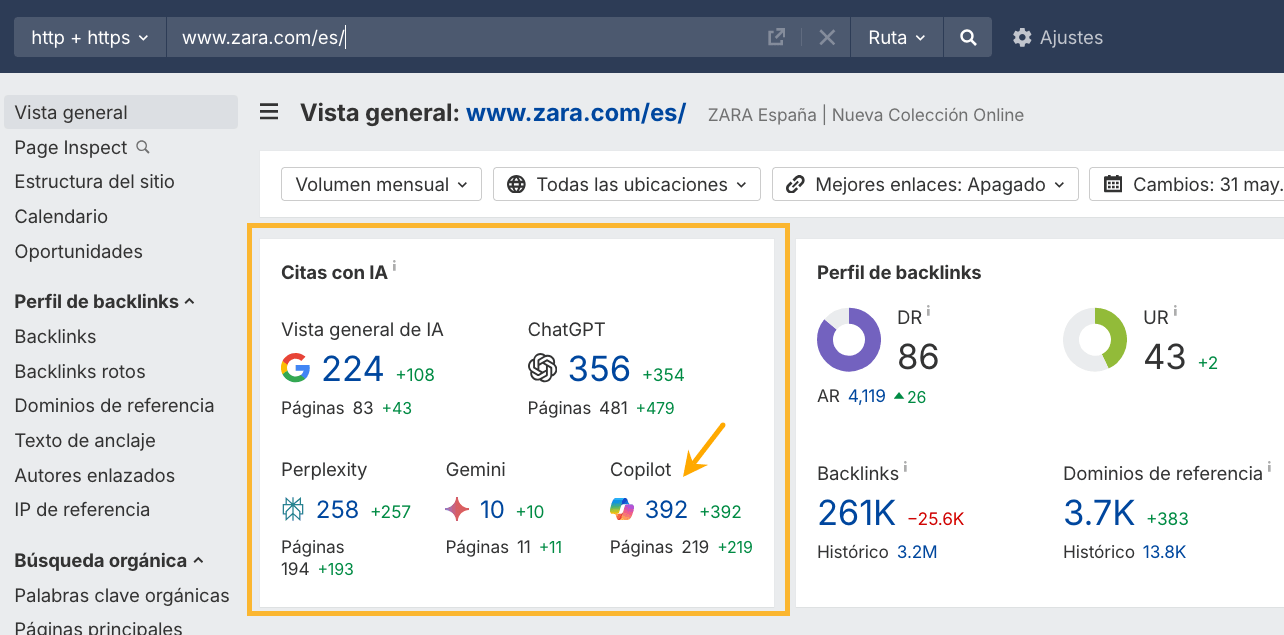Click the DR donut chart
This screenshot has height=635, width=1284.
click(x=849, y=340)
